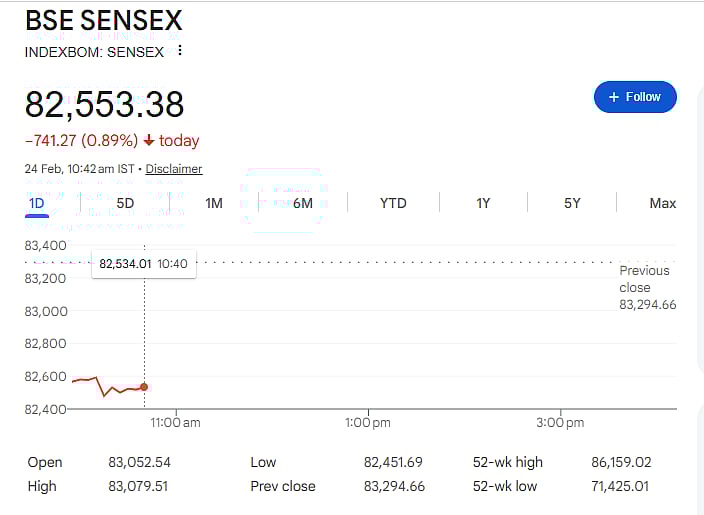Screen dimensions: 704x515
Task: View the 5Y chart range
Action: (x=572, y=203)
